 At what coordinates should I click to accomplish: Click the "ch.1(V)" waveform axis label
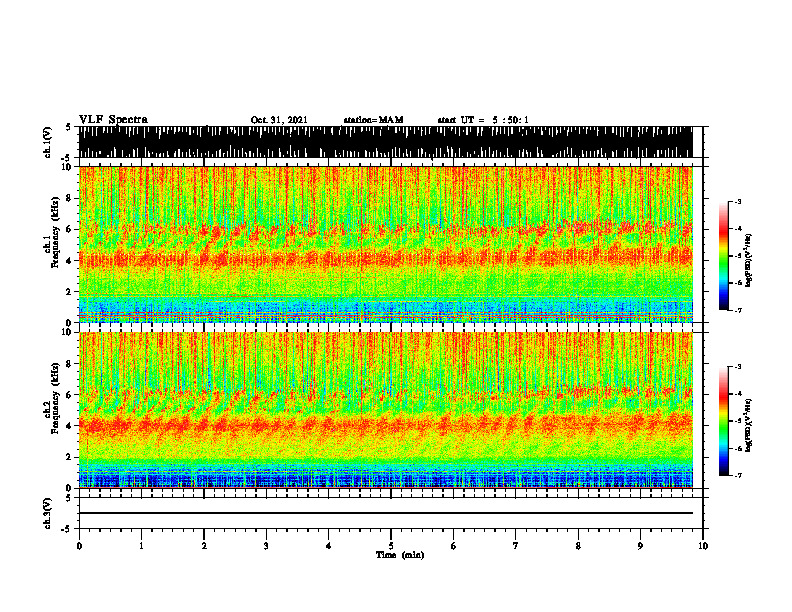pyautogui.click(x=48, y=142)
